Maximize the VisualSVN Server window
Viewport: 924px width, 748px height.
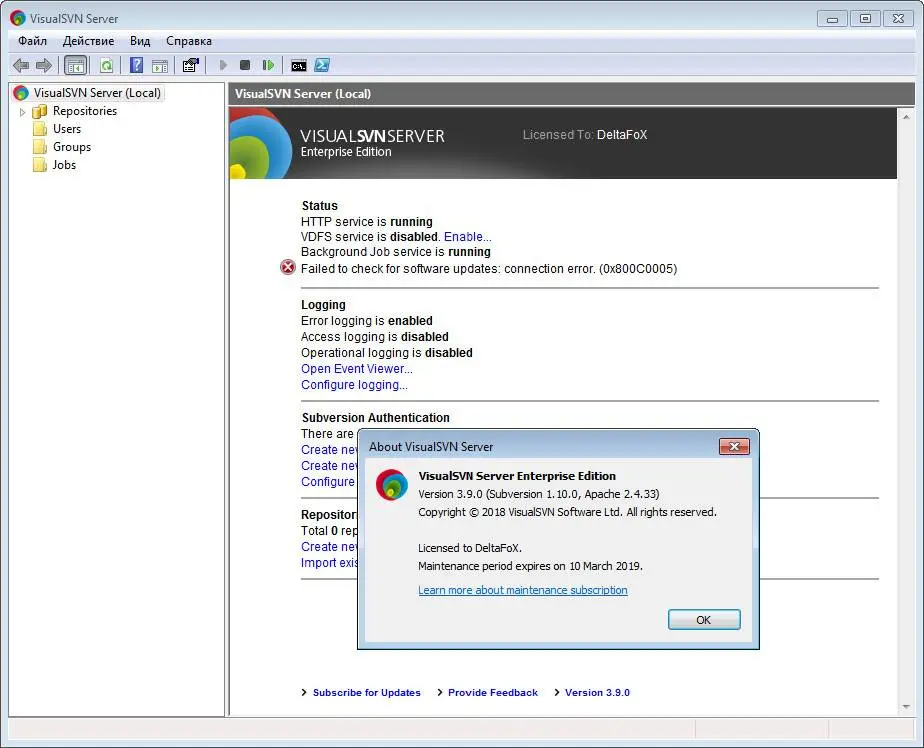tap(865, 18)
